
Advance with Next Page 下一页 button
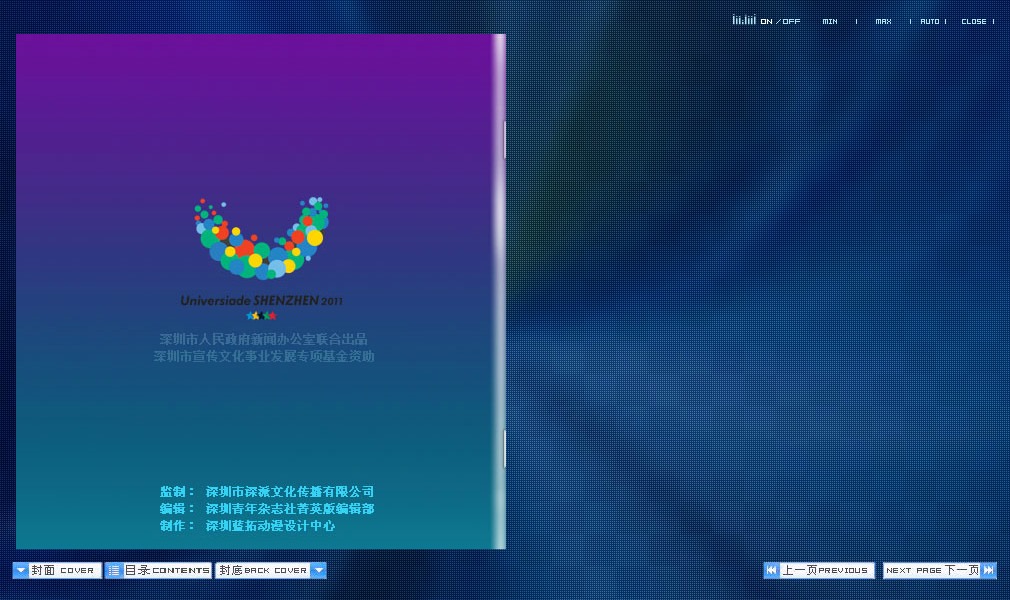point(940,570)
